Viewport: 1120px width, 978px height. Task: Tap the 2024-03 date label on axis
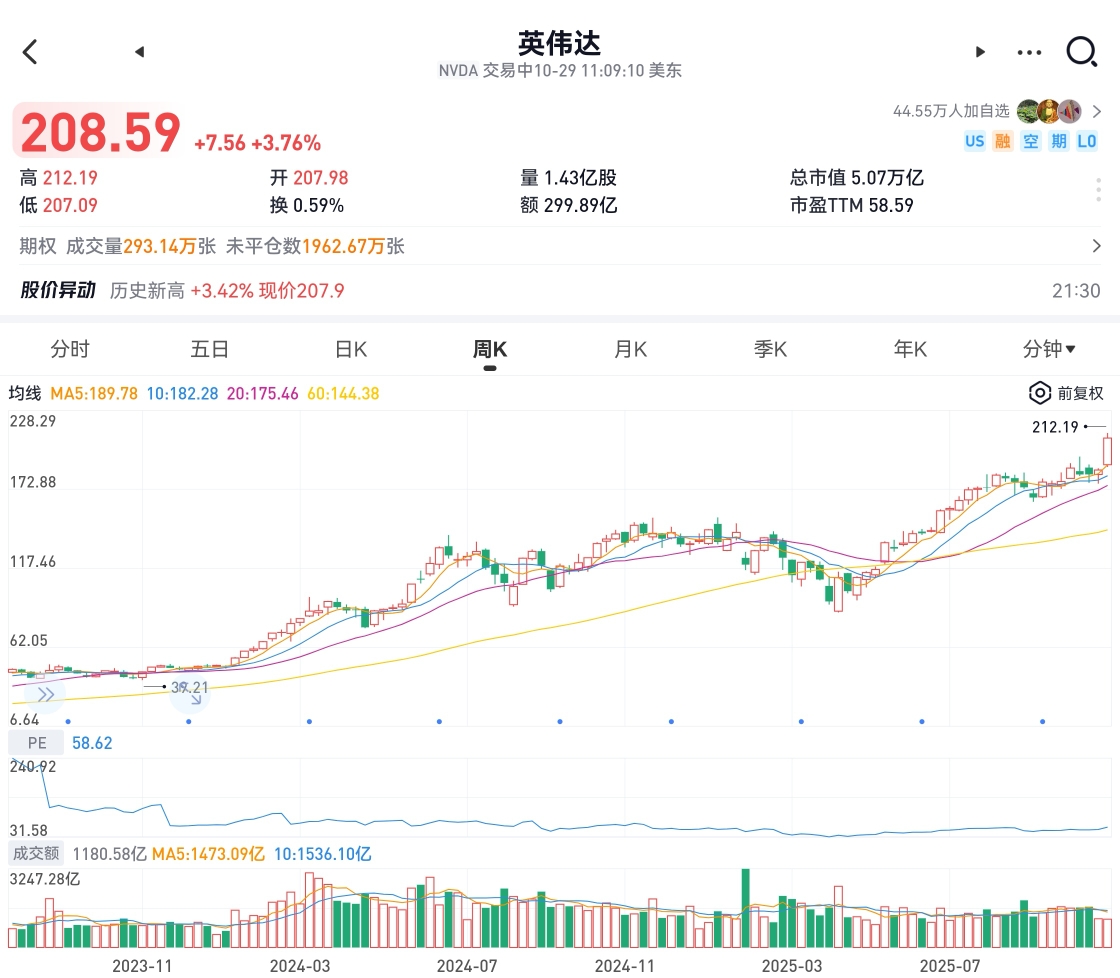point(300,966)
